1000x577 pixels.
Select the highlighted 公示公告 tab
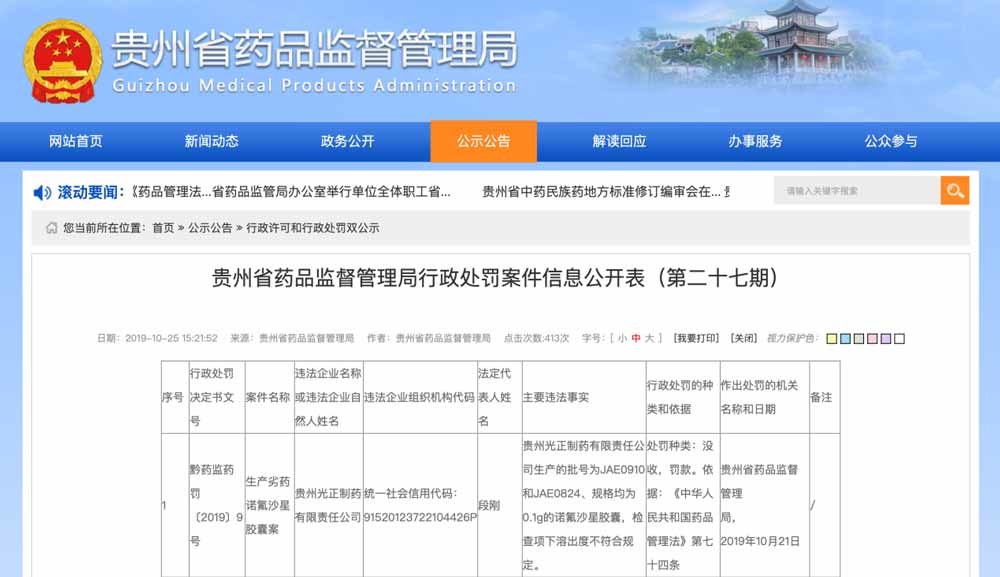[x=483, y=141]
